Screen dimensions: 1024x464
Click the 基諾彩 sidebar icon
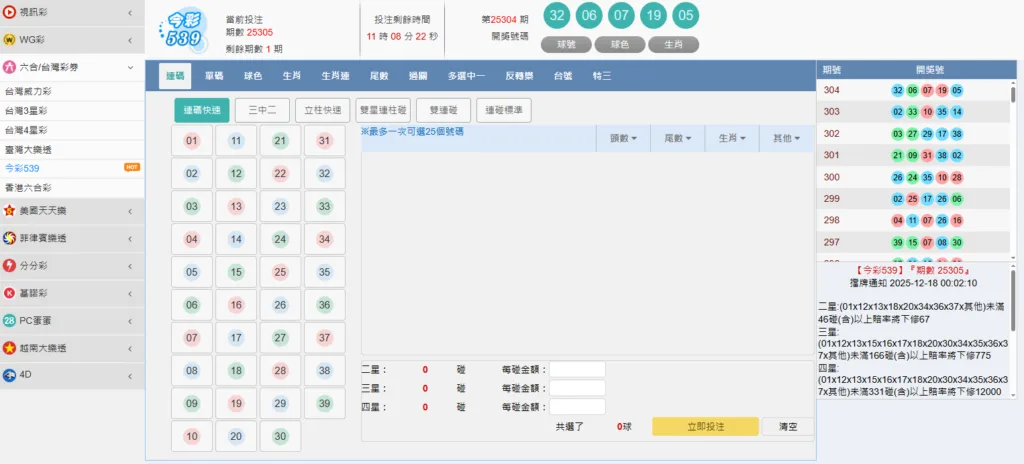click(x=10, y=293)
